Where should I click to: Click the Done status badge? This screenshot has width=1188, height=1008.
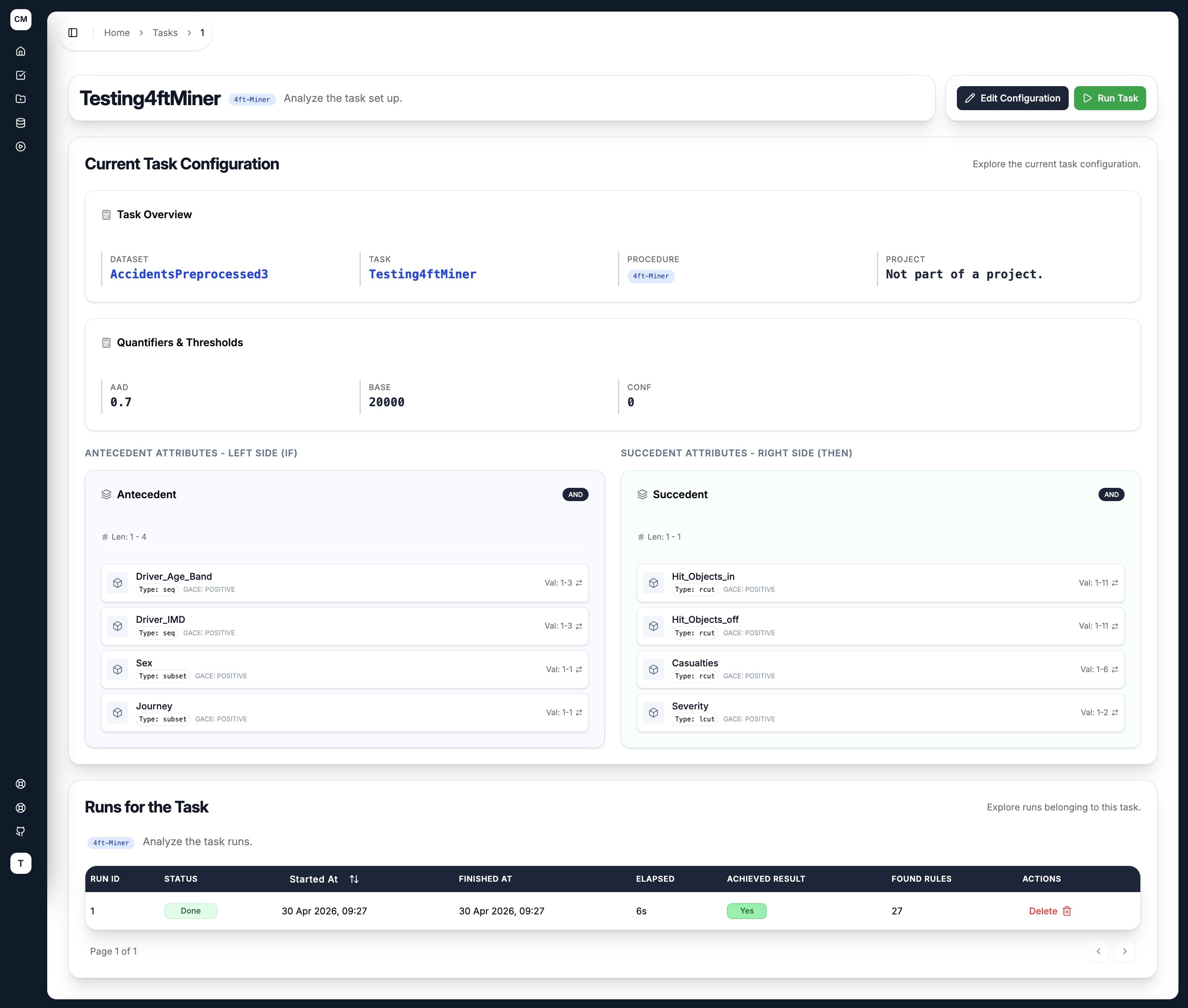191,911
